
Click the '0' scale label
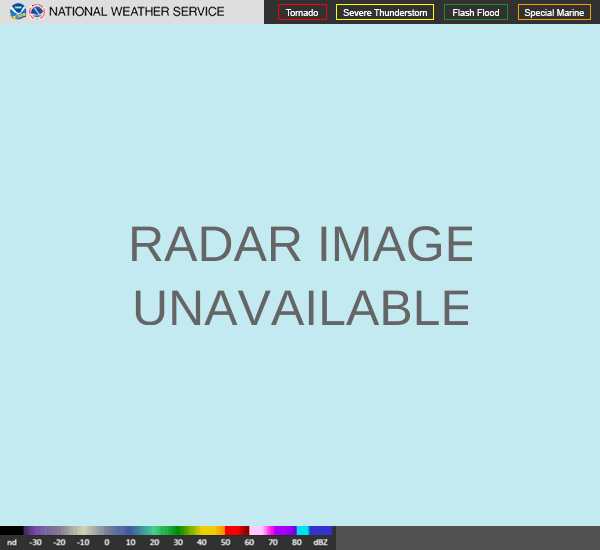coord(107,542)
